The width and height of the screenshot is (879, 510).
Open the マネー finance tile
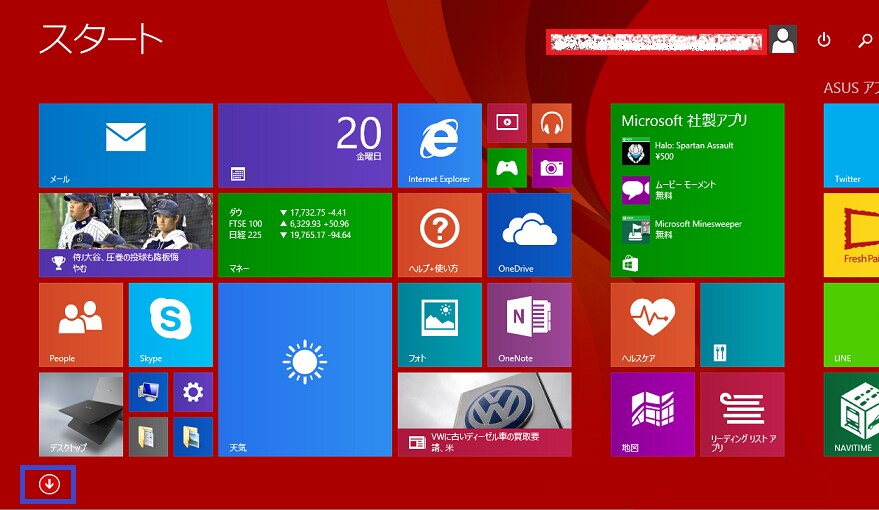click(x=305, y=235)
